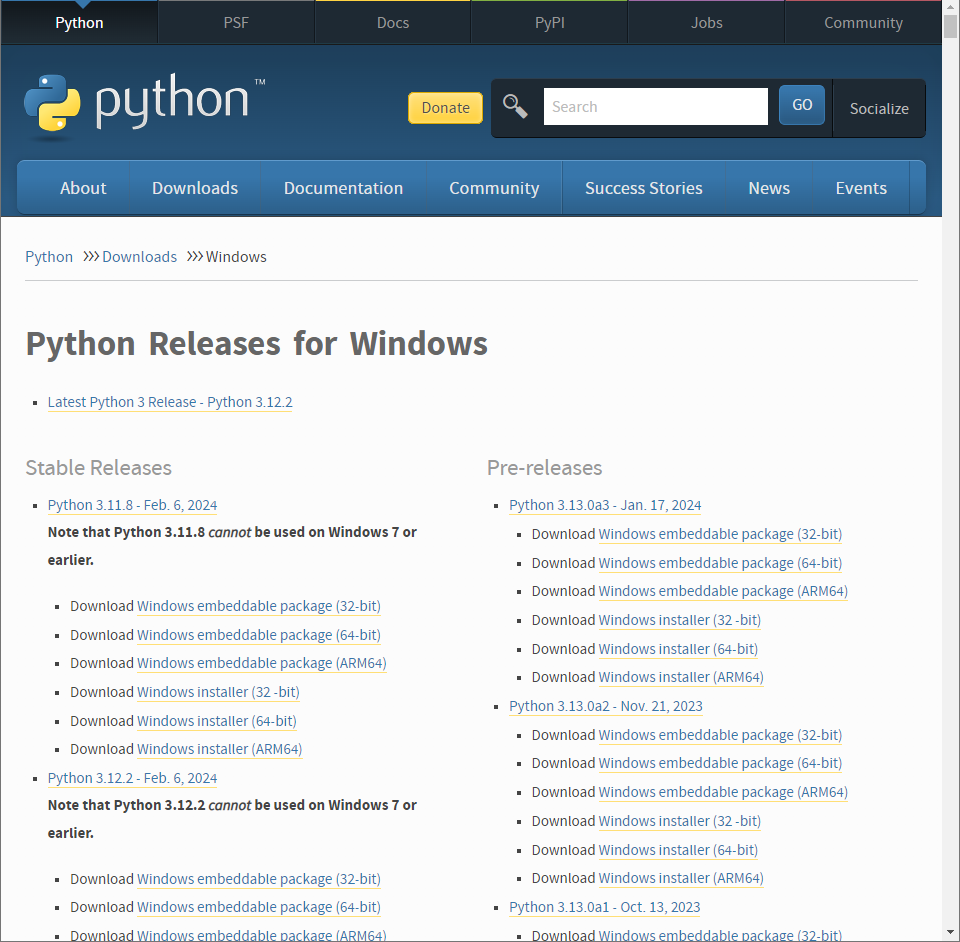Click the vertical scrollbar thumb
This screenshot has height=942, width=960.
(x=950, y=26)
